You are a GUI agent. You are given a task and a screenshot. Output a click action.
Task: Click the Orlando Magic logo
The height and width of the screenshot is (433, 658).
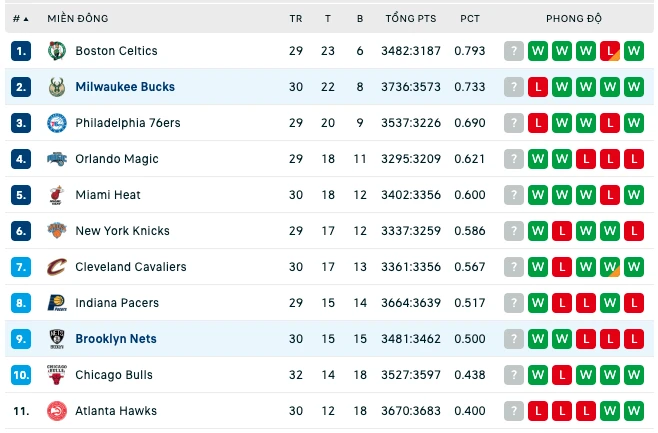[57, 159]
